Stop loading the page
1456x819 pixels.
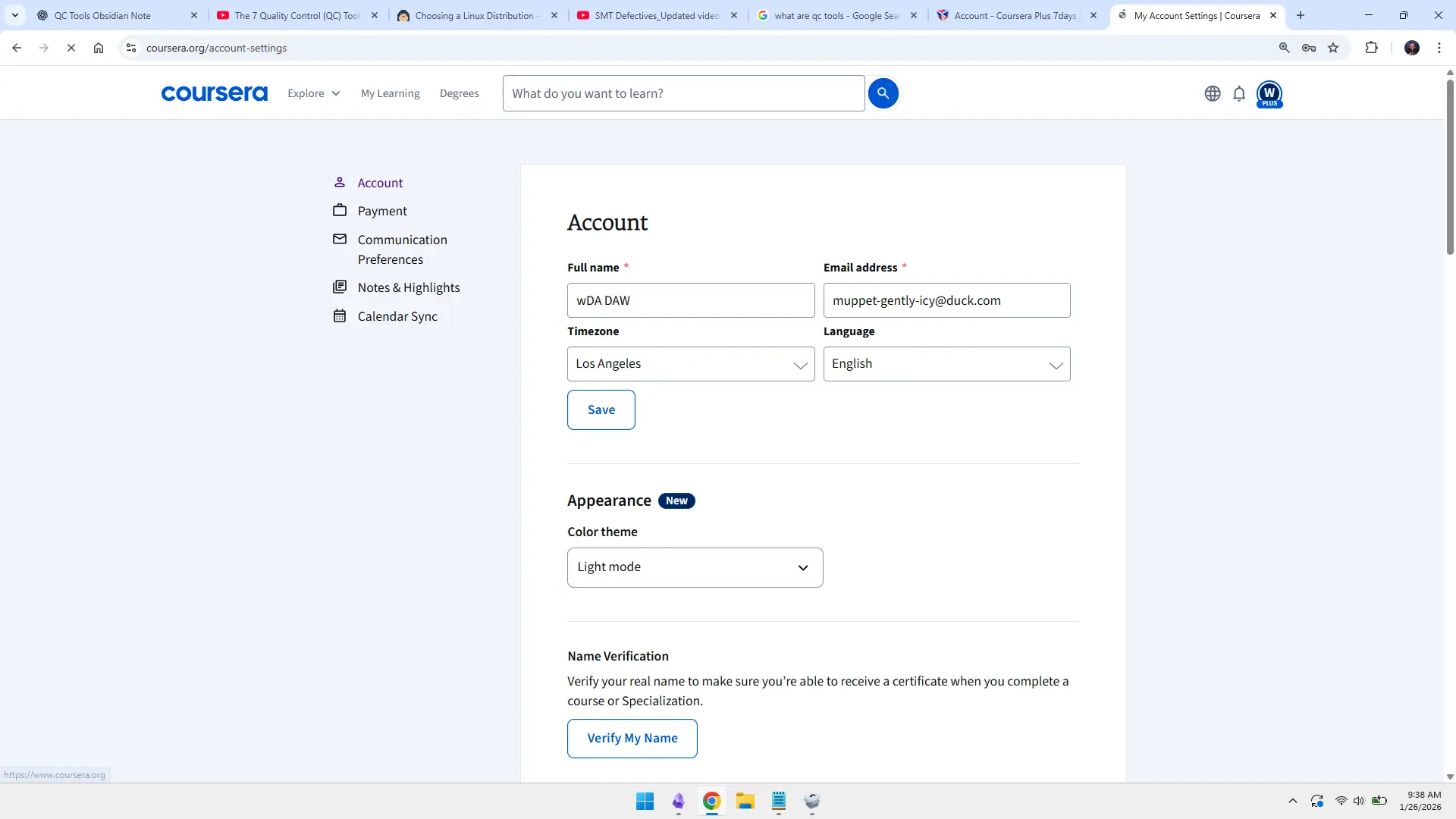tap(71, 48)
